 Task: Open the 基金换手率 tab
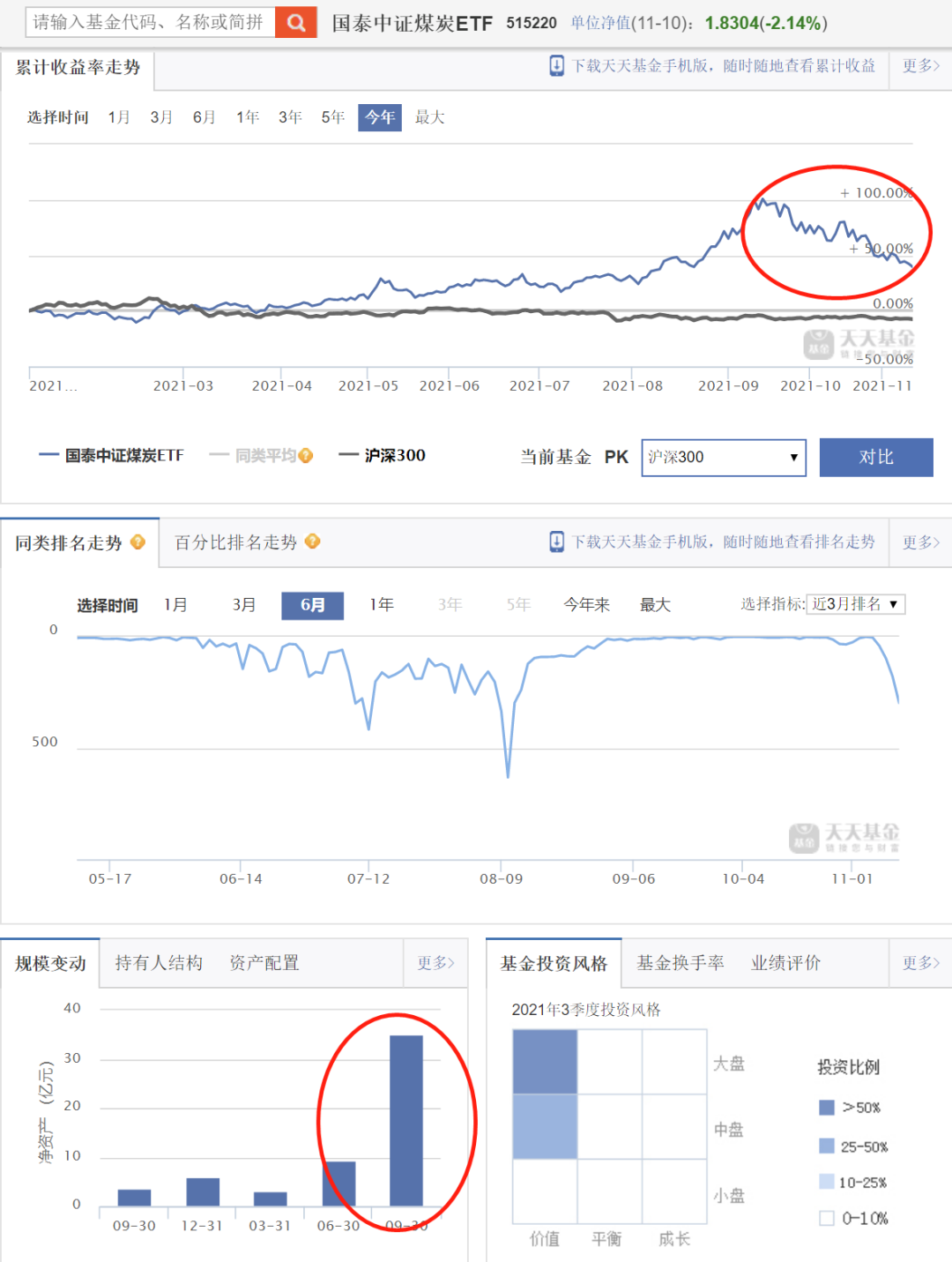pyautogui.click(x=681, y=963)
